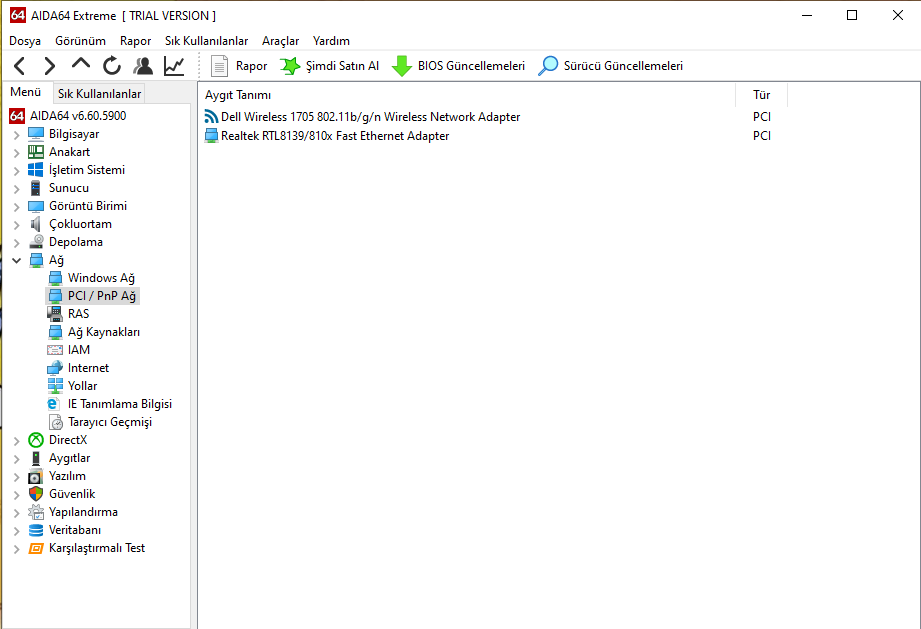Select the Ağ network icon
Viewport: 921px width, 629px height.
pos(36,260)
